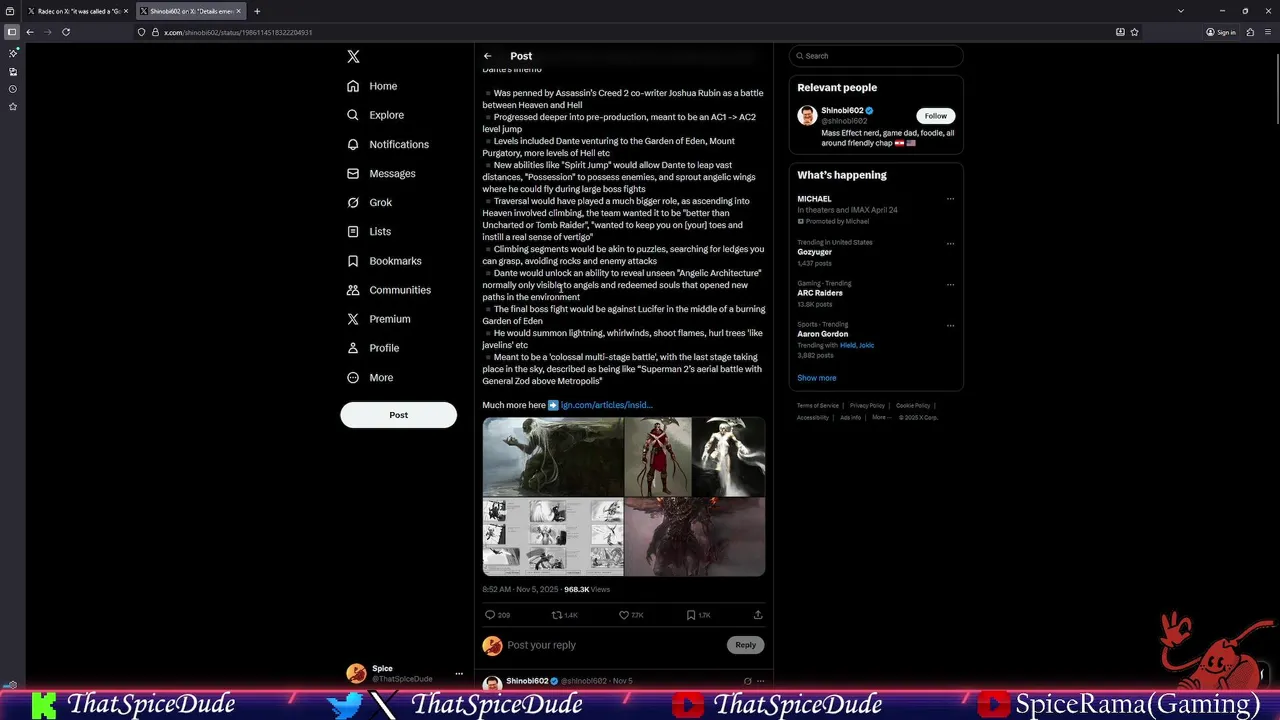Like the post with the heart icon
Viewport: 1280px width, 720px height.
[x=624, y=615]
